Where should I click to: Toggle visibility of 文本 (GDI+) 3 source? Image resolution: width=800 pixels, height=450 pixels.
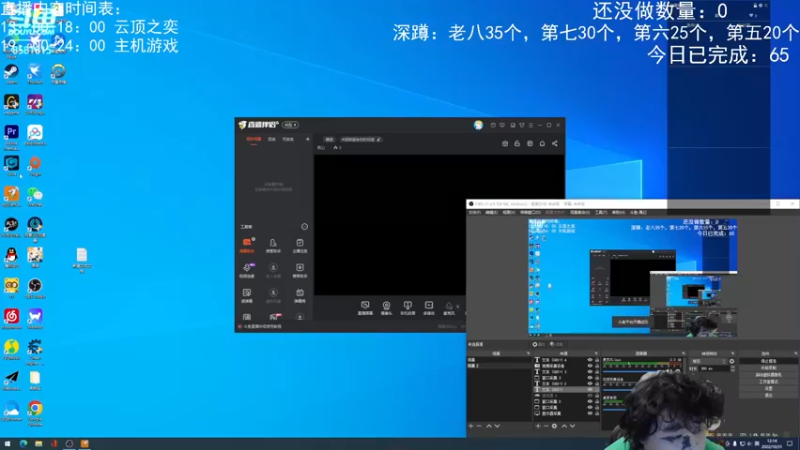[590, 371]
